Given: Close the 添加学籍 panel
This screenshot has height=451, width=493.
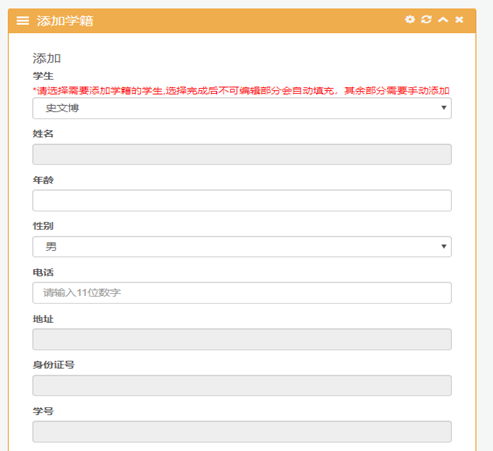Looking at the screenshot, I should tap(459, 20).
